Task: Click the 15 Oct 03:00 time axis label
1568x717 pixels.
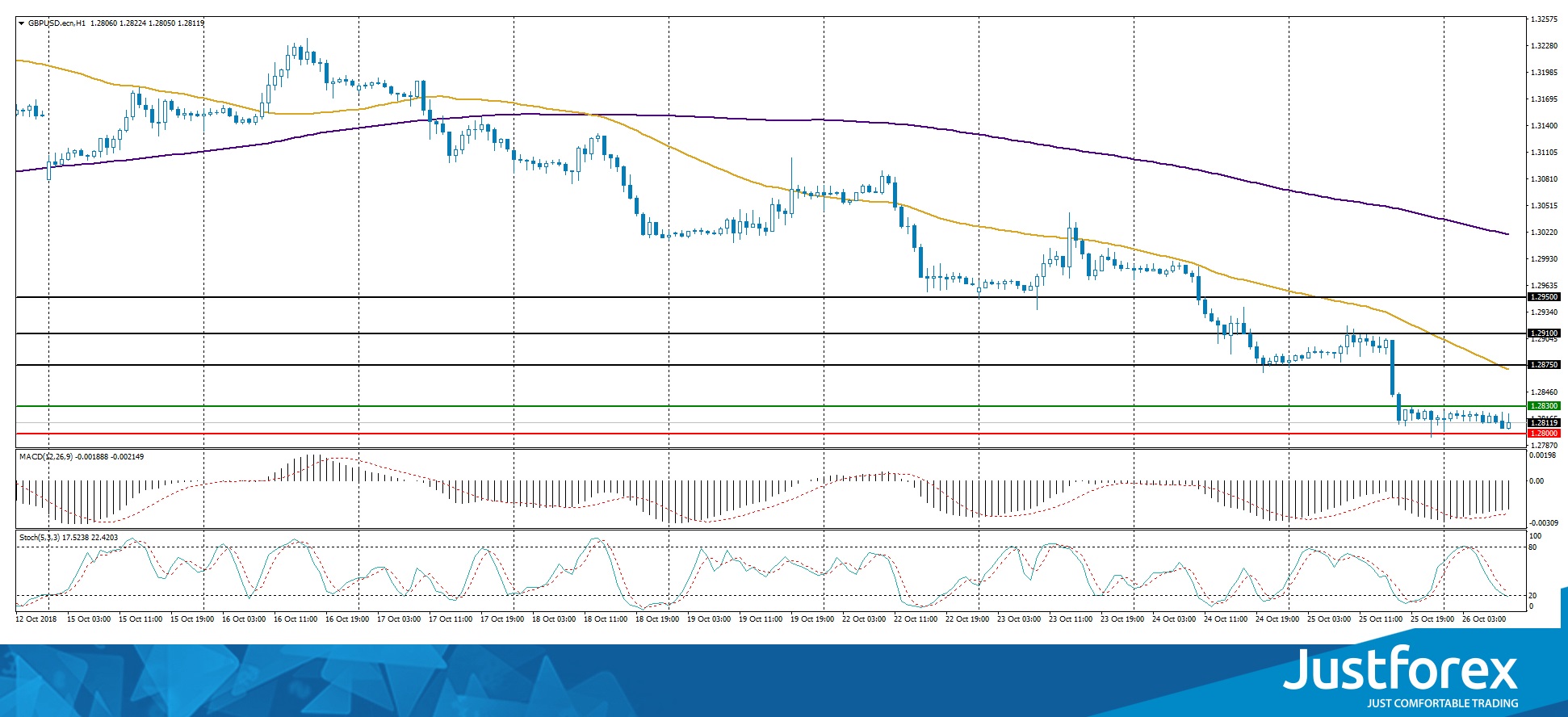Action: point(89,619)
